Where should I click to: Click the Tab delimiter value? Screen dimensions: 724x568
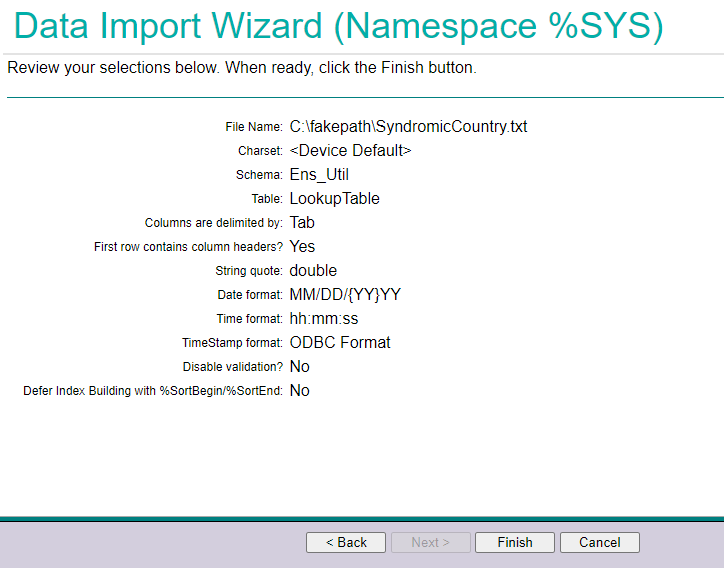pyautogui.click(x=302, y=222)
